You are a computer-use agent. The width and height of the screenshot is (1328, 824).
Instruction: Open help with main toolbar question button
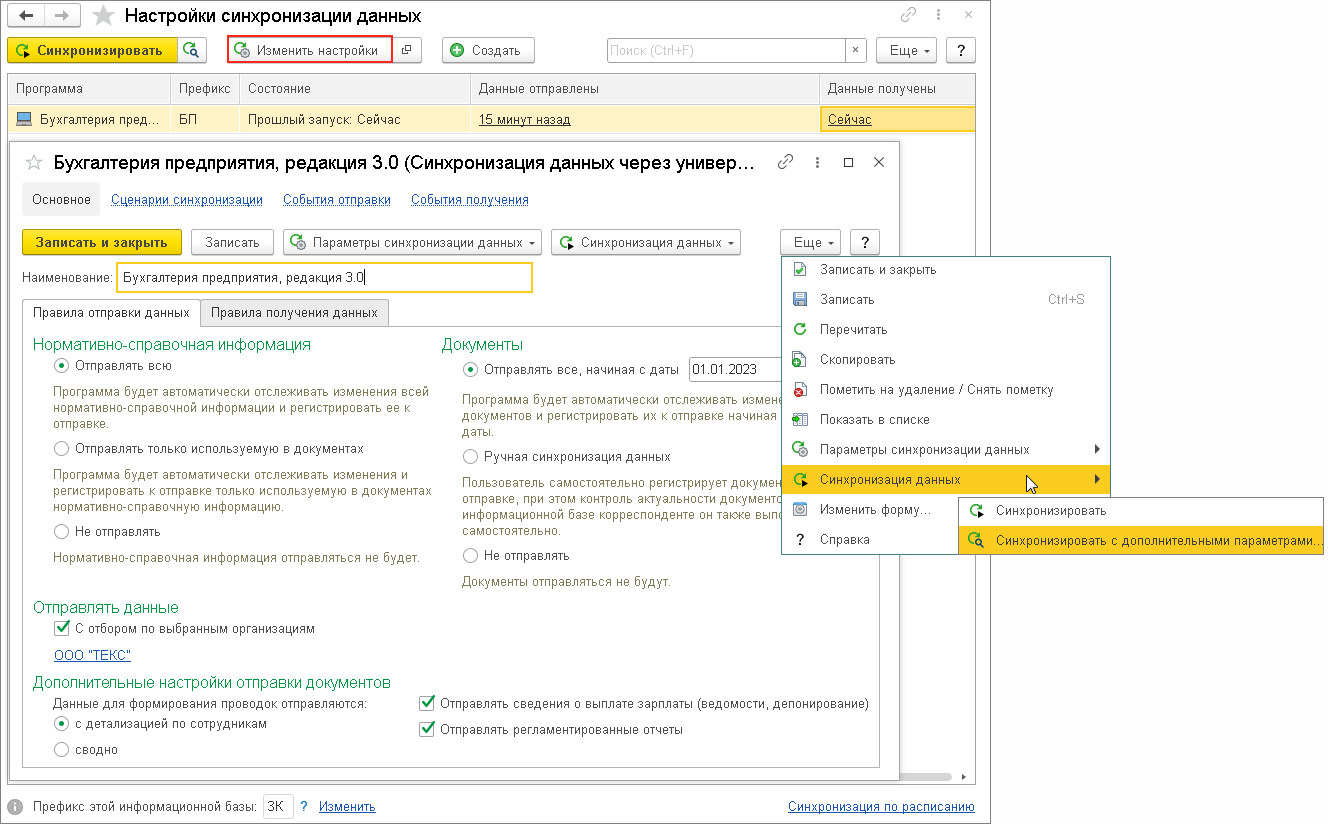(961, 50)
